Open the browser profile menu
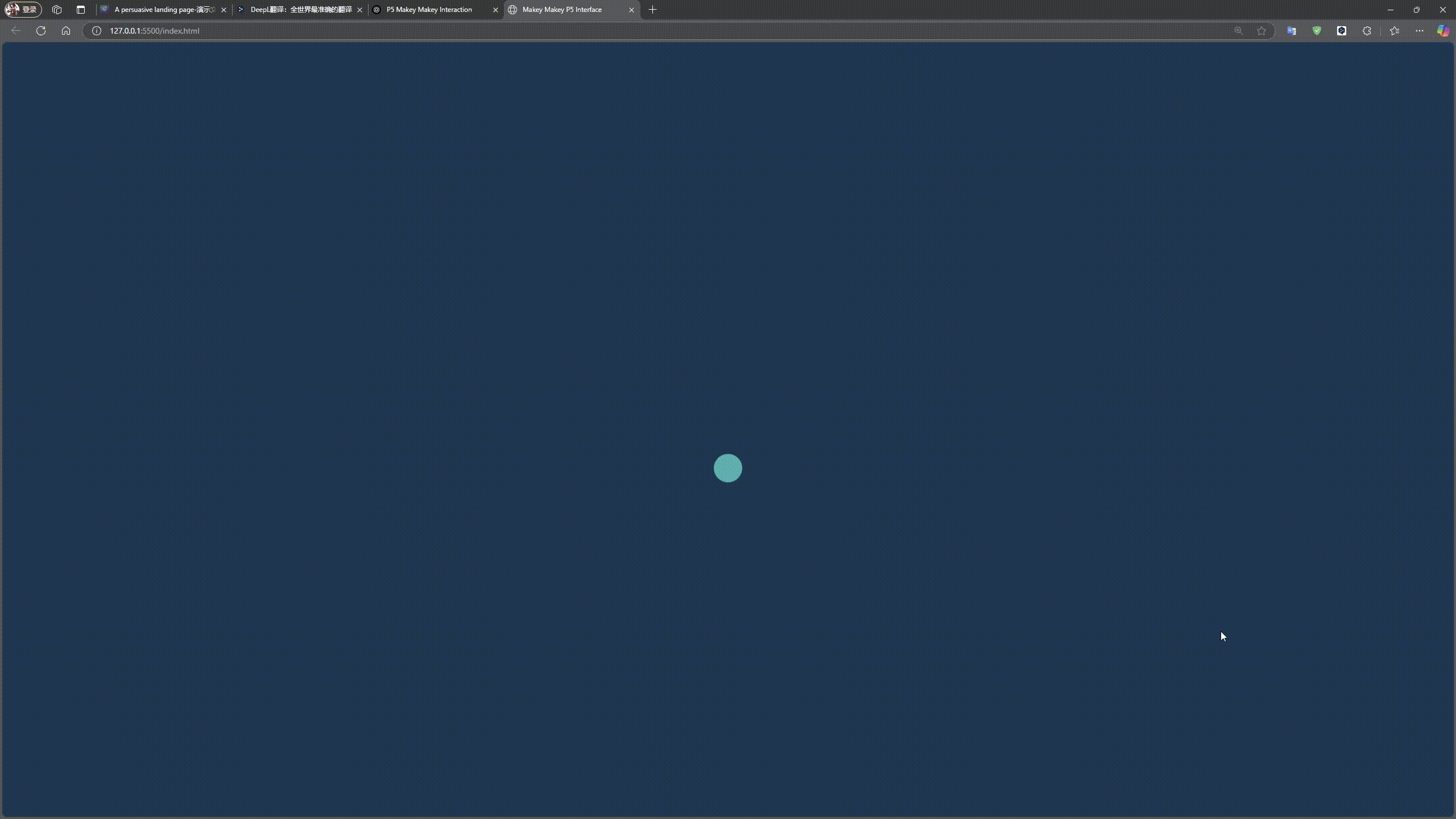Screen dimensions: 1456x819 click(22, 10)
